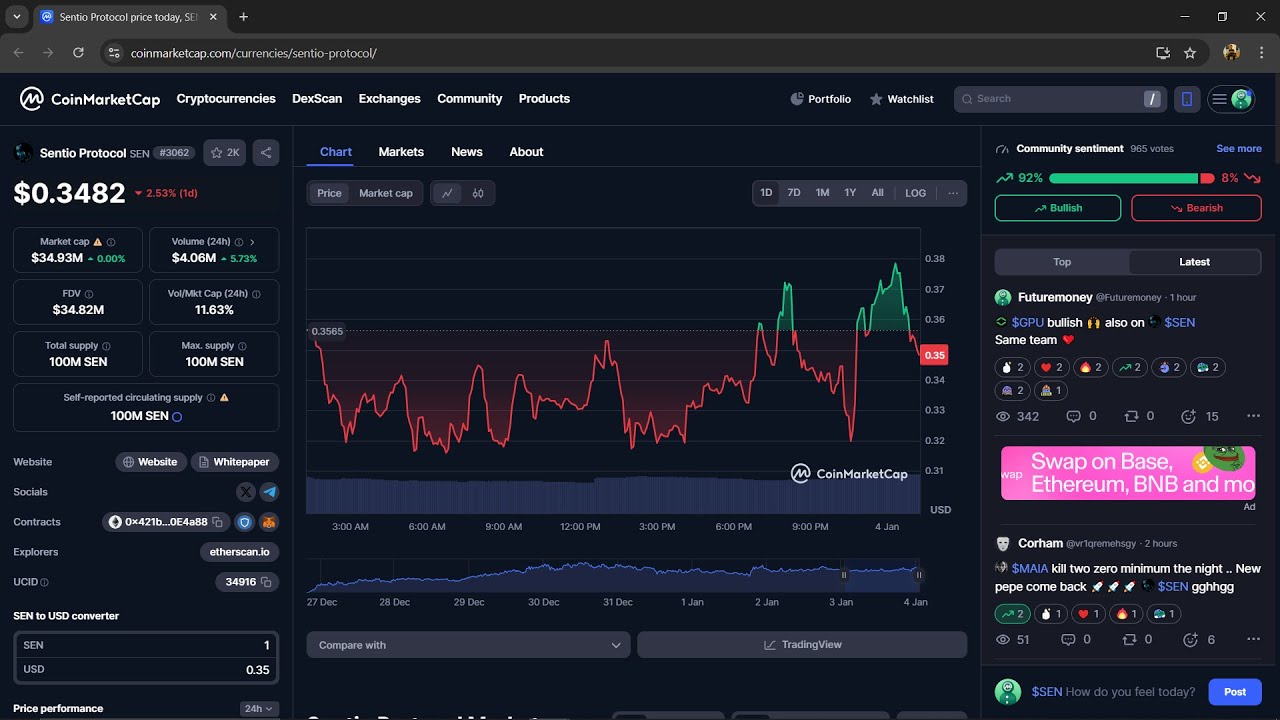Image resolution: width=1280 pixels, height=720 pixels.
Task: Switch community feed to Top
Action: [1062, 262]
